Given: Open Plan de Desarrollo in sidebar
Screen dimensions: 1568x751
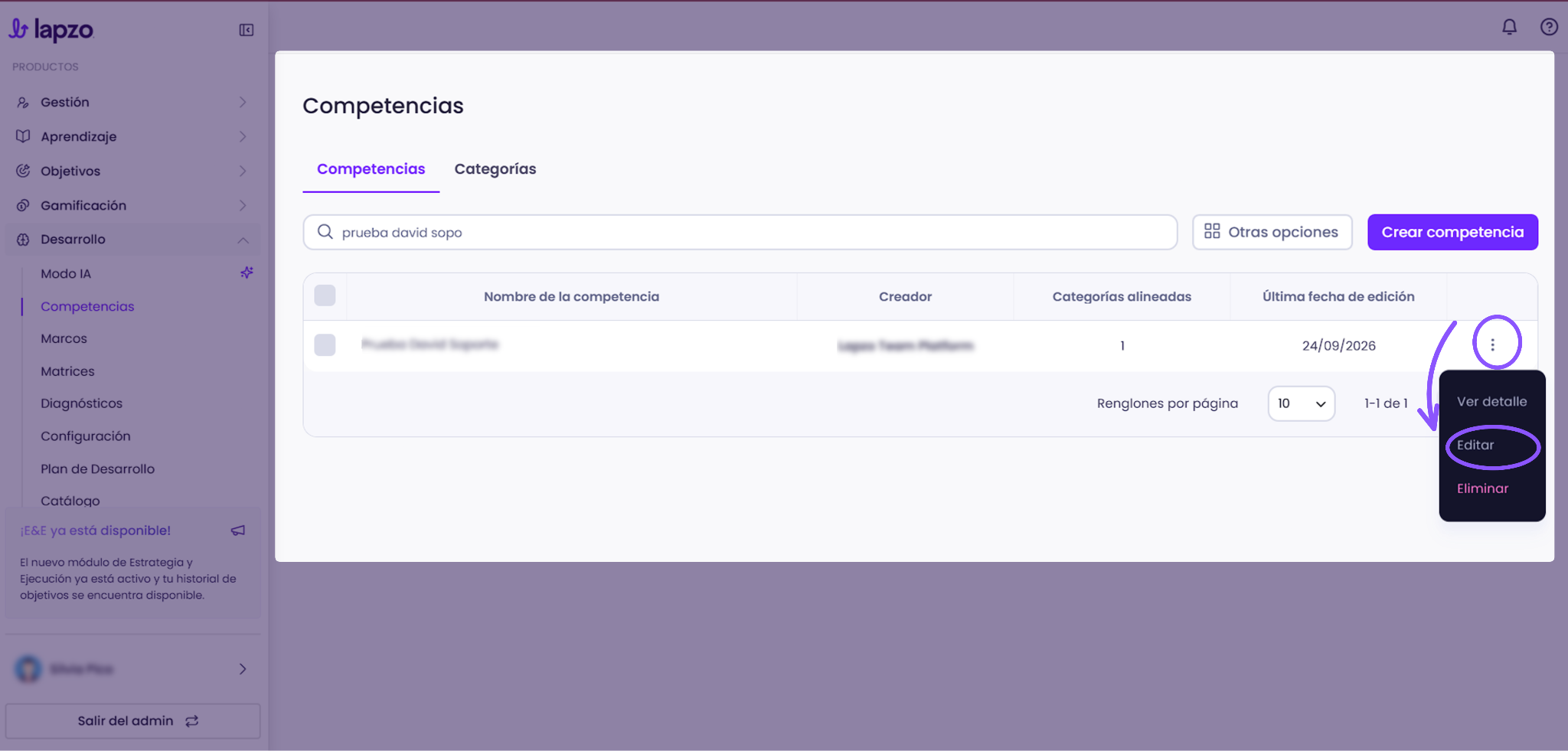Looking at the screenshot, I should point(97,469).
